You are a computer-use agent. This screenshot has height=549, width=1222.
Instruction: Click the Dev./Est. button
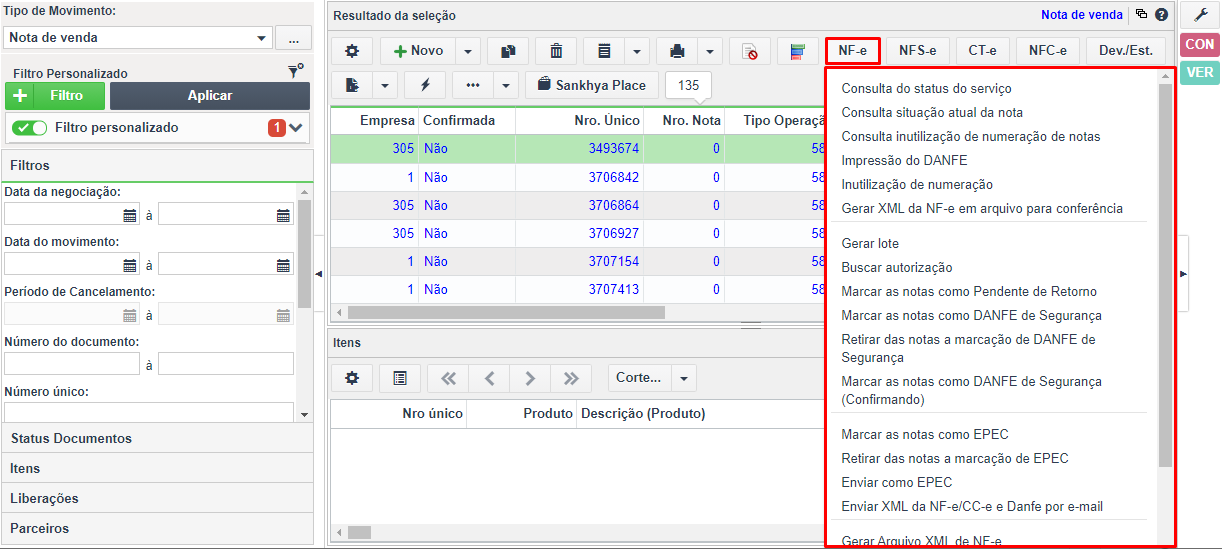1126,50
